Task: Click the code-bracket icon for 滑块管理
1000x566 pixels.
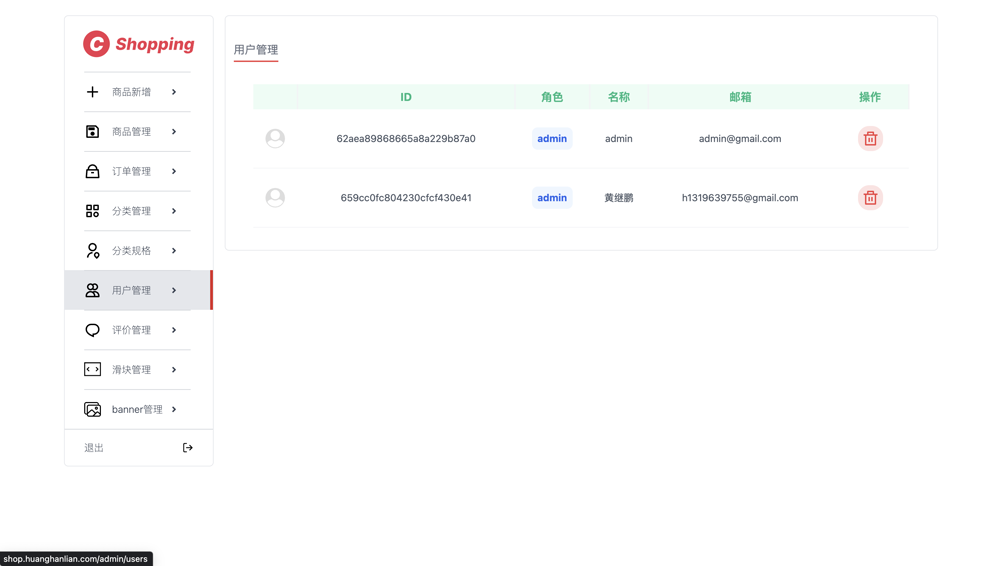Action: click(x=92, y=369)
